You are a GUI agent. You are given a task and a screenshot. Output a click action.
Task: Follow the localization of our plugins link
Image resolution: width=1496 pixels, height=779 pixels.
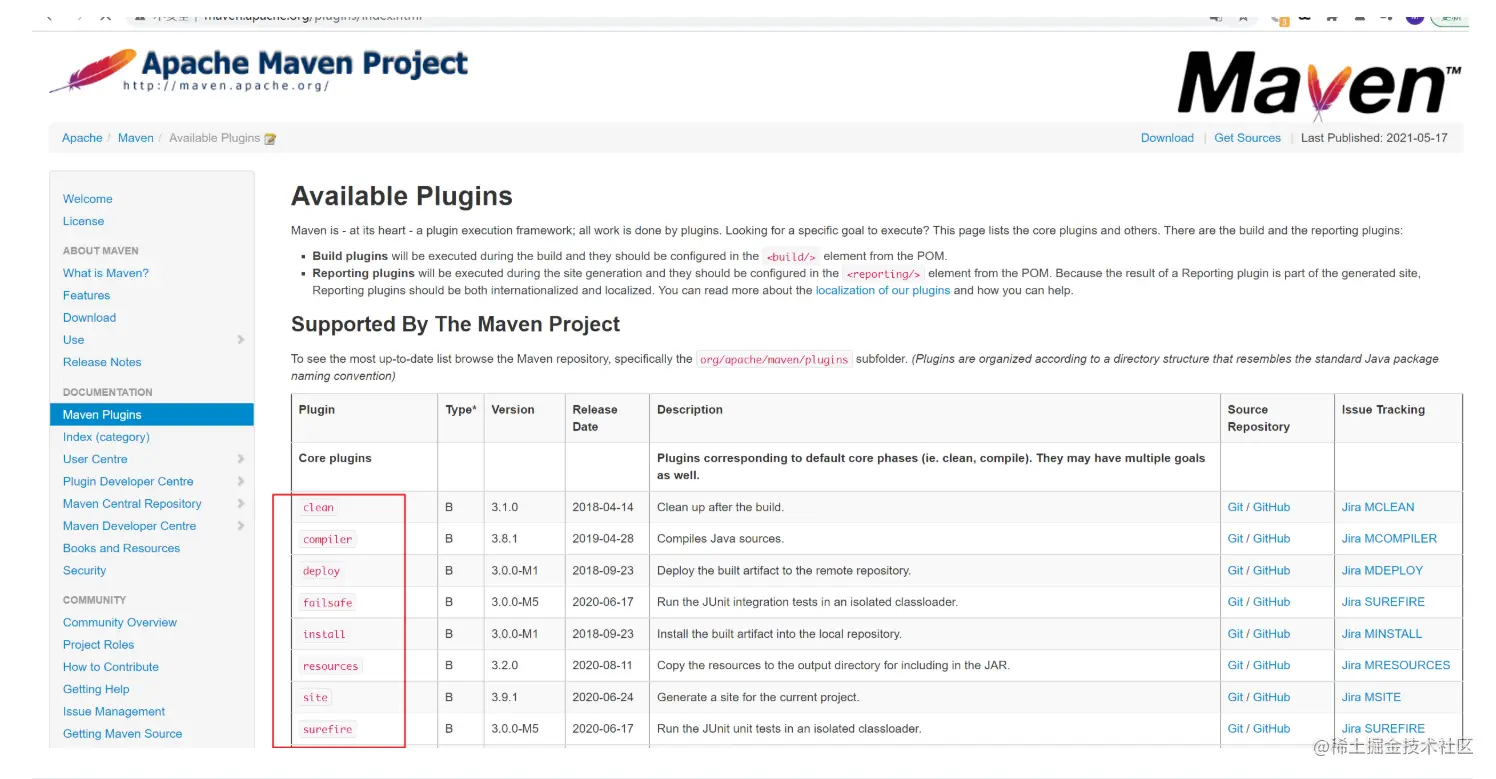(x=883, y=291)
